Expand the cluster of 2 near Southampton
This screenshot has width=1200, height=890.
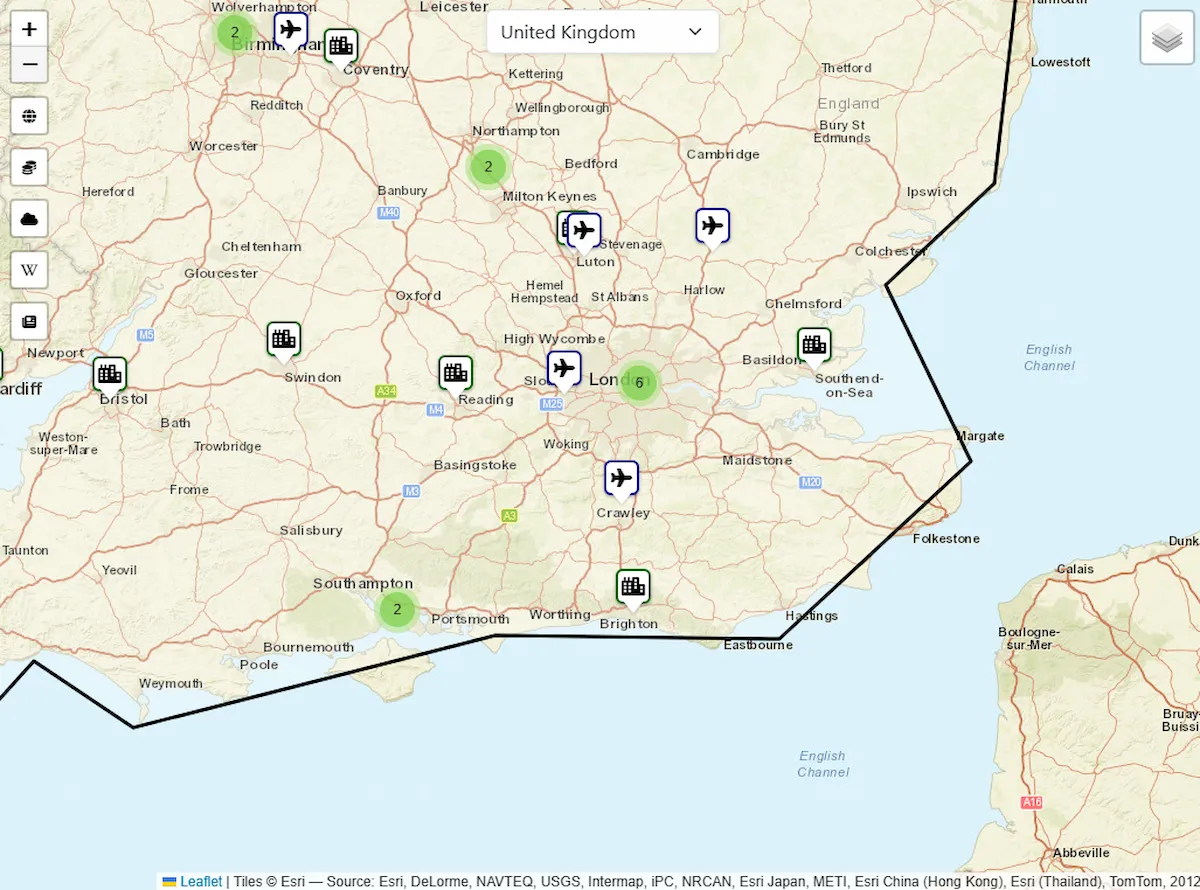[397, 608]
